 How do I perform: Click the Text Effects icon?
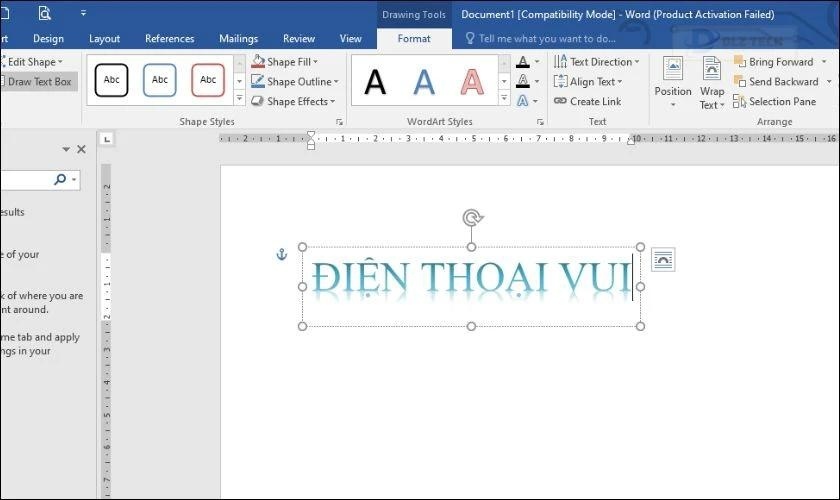pos(523,101)
